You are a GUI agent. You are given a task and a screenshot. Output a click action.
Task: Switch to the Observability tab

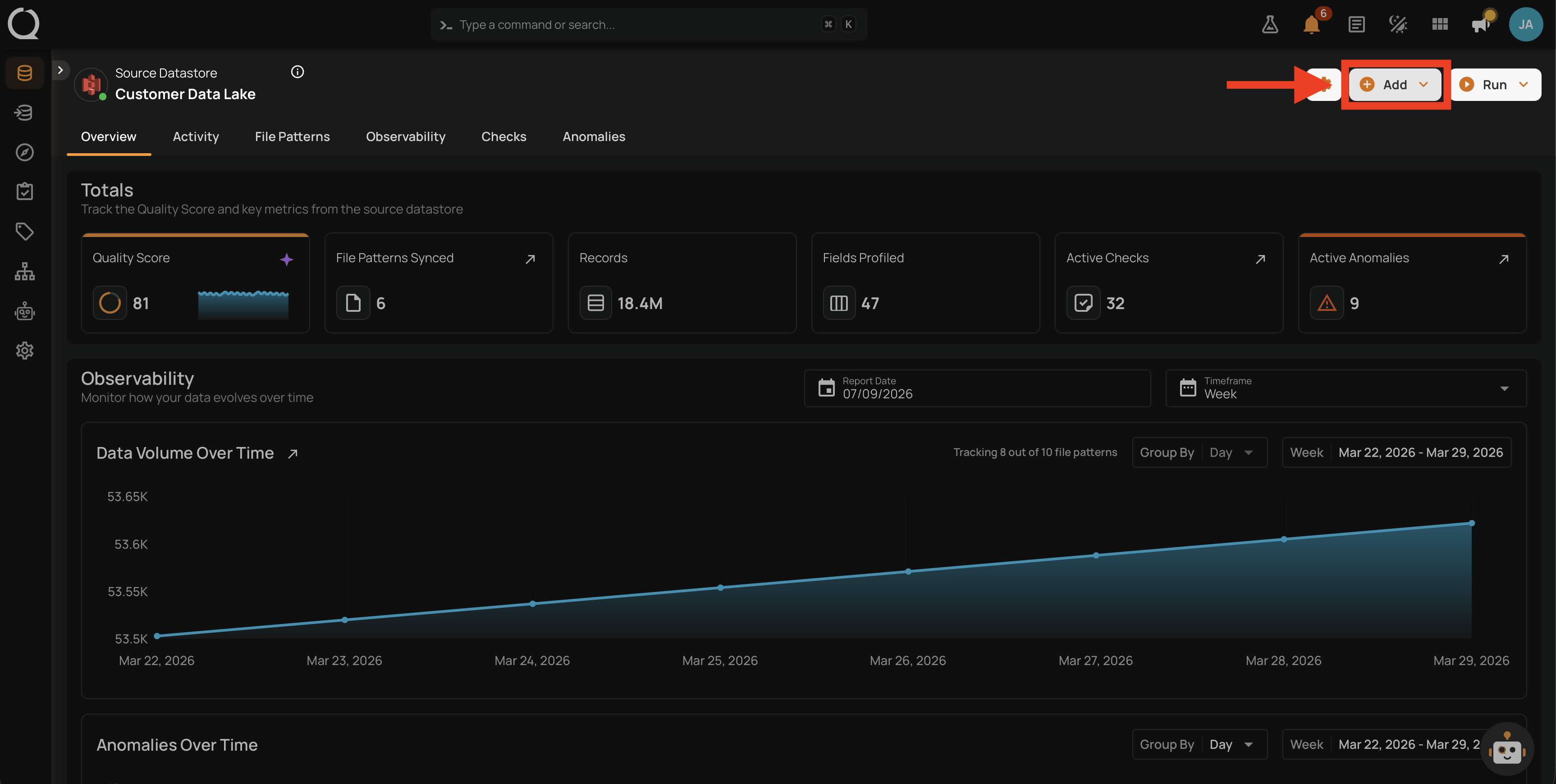(405, 137)
